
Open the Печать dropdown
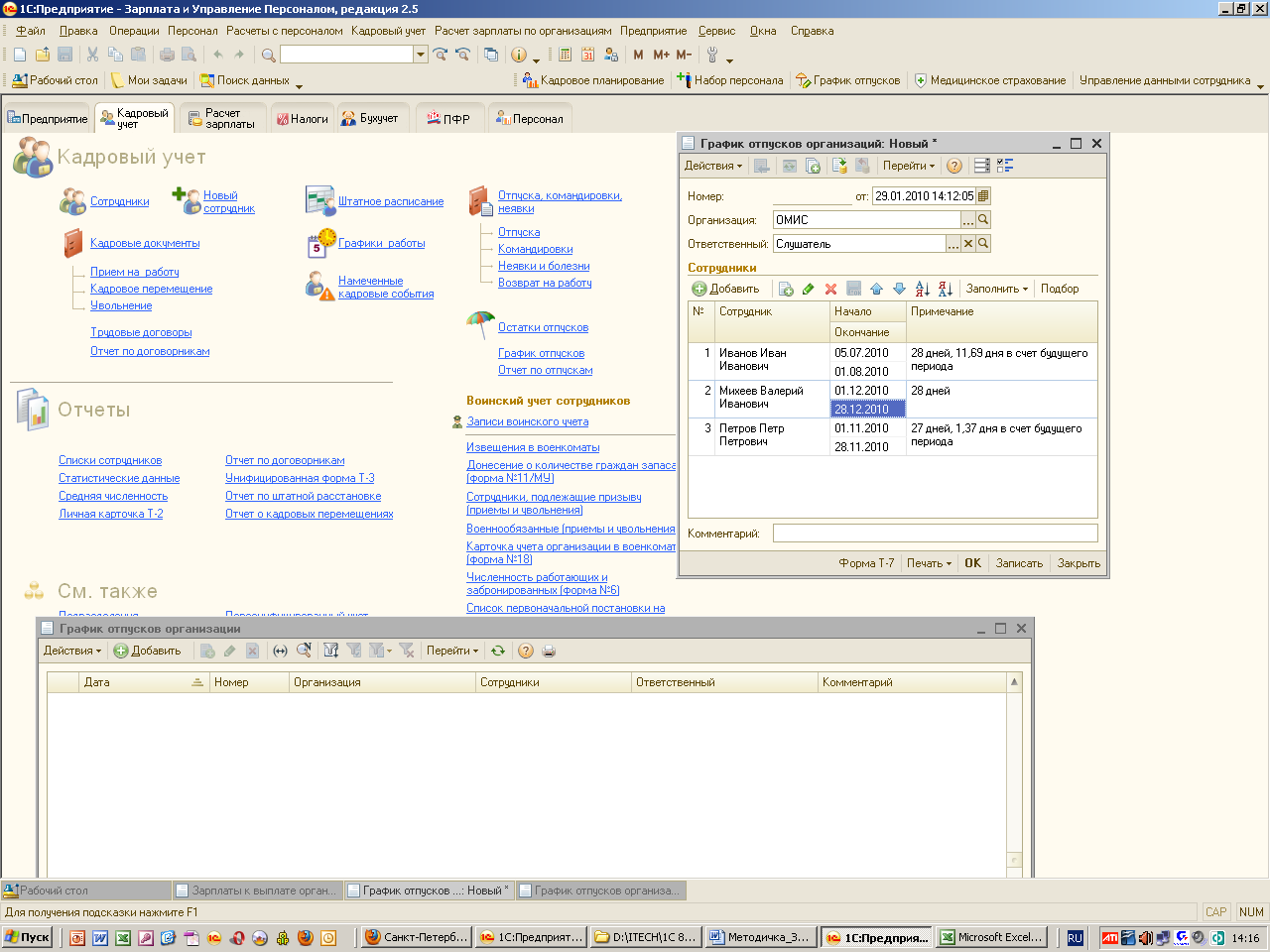click(929, 563)
